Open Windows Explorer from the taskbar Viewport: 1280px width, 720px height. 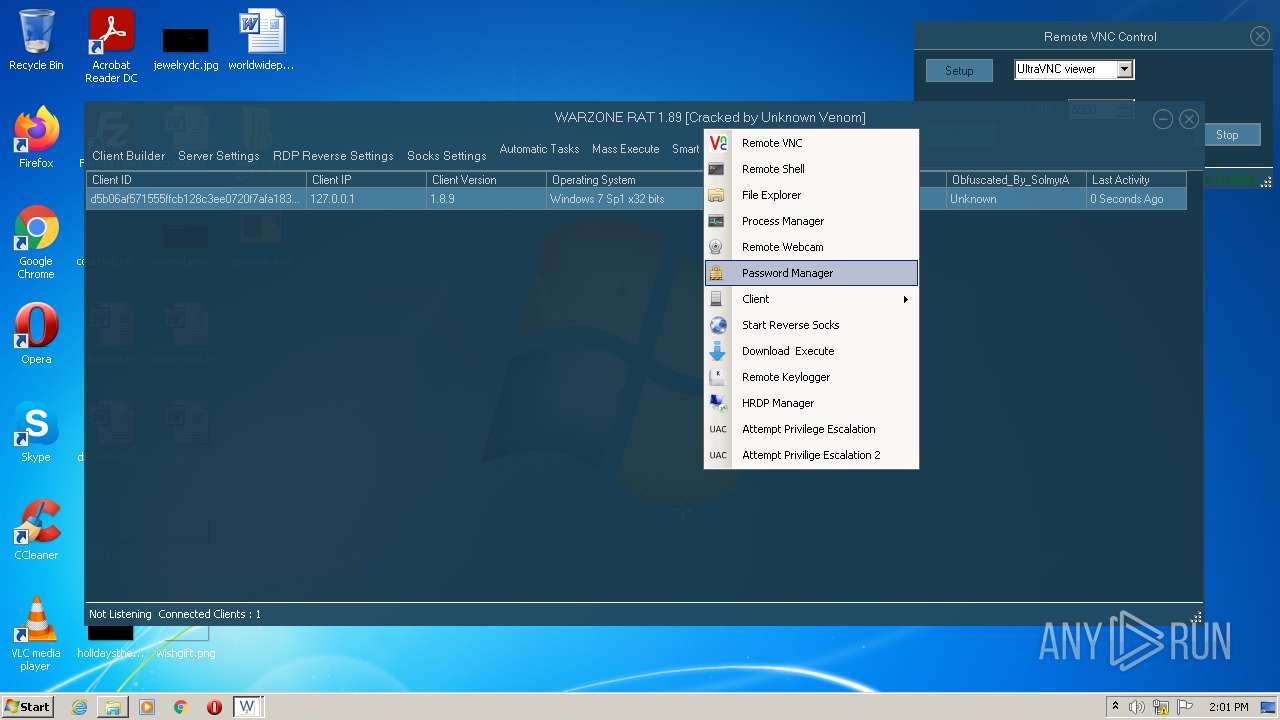(113, 707)
